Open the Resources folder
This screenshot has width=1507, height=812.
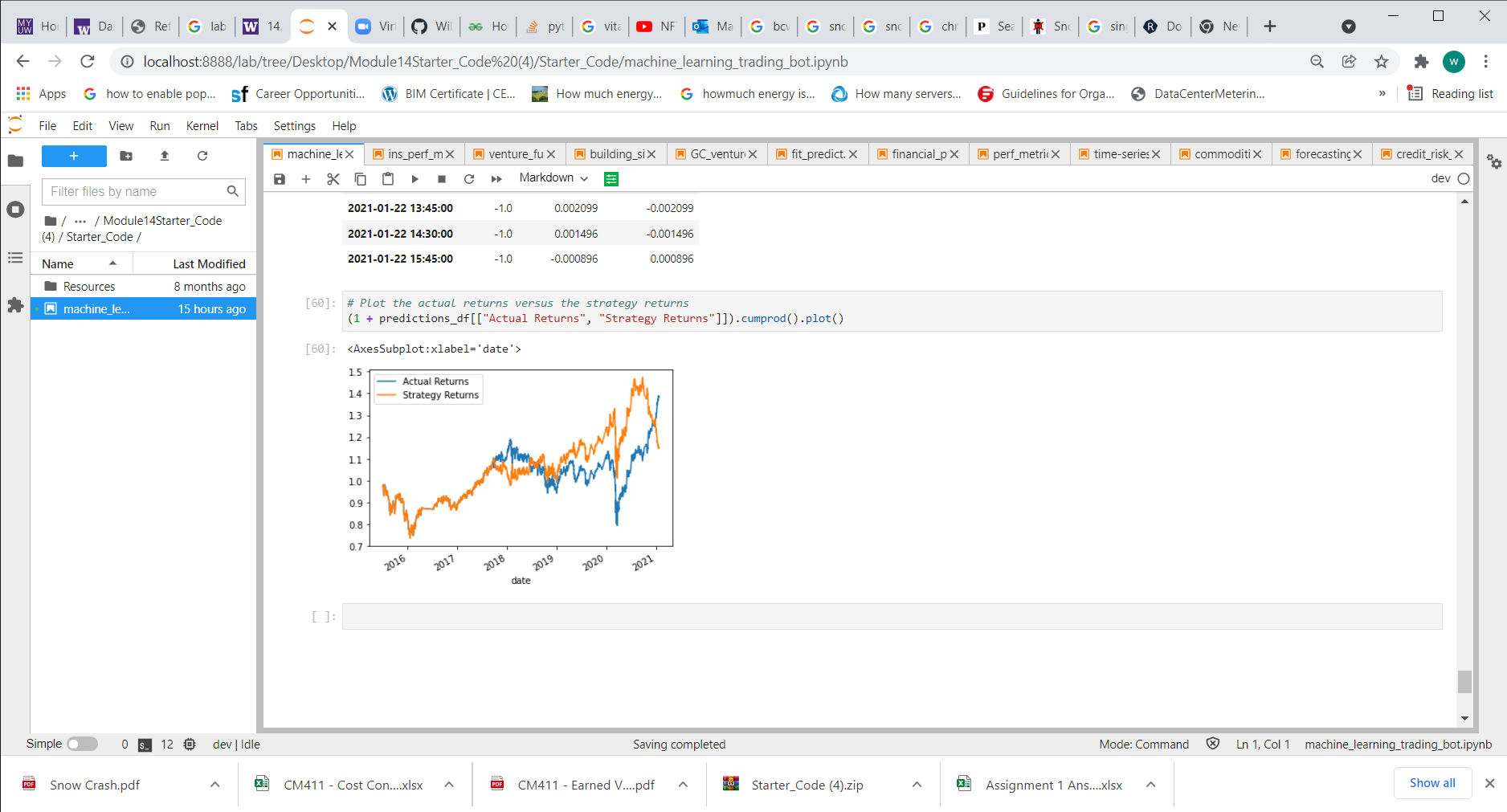click(144, 287)
